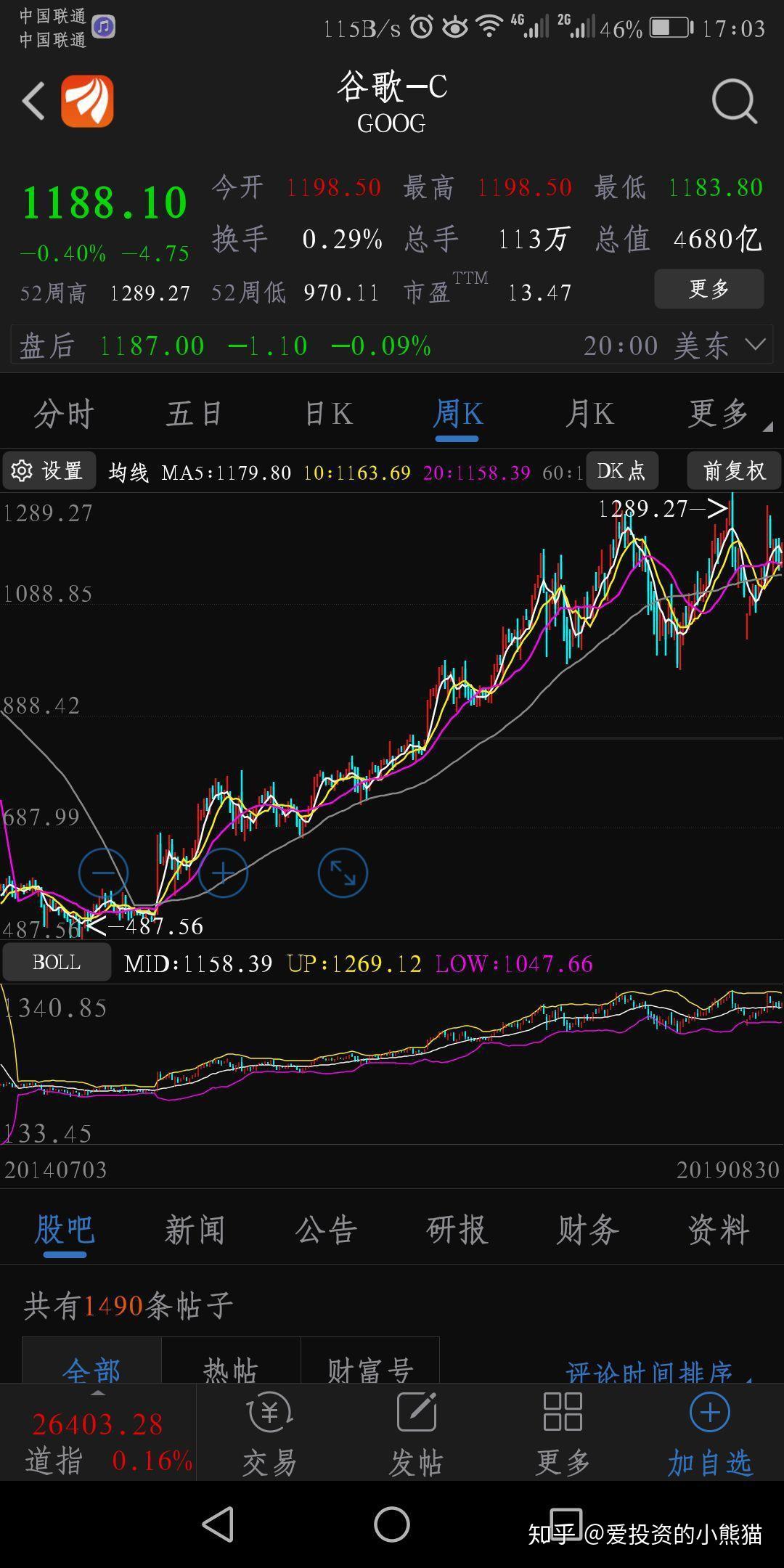Zoom out the chart with minus icon
This screenshot has height=1568, width=784.
[103, 873]
